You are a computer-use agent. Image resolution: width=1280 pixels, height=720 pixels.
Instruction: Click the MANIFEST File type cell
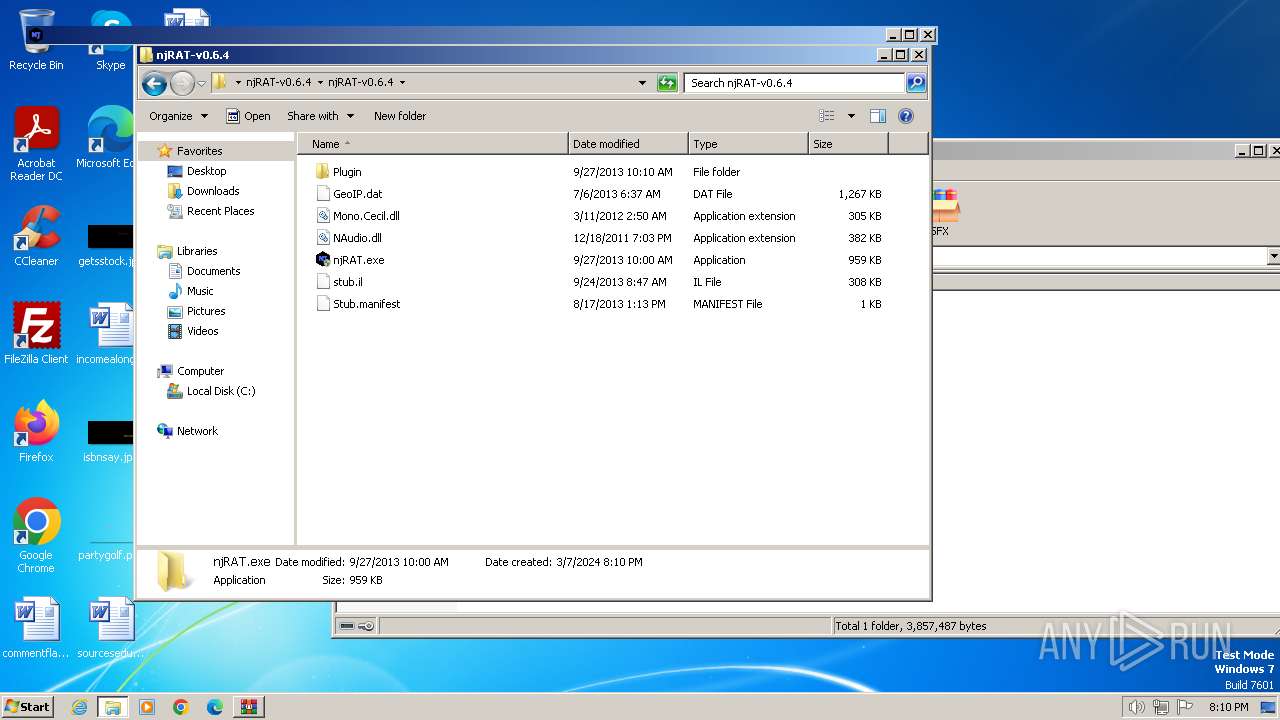point(727,304)
